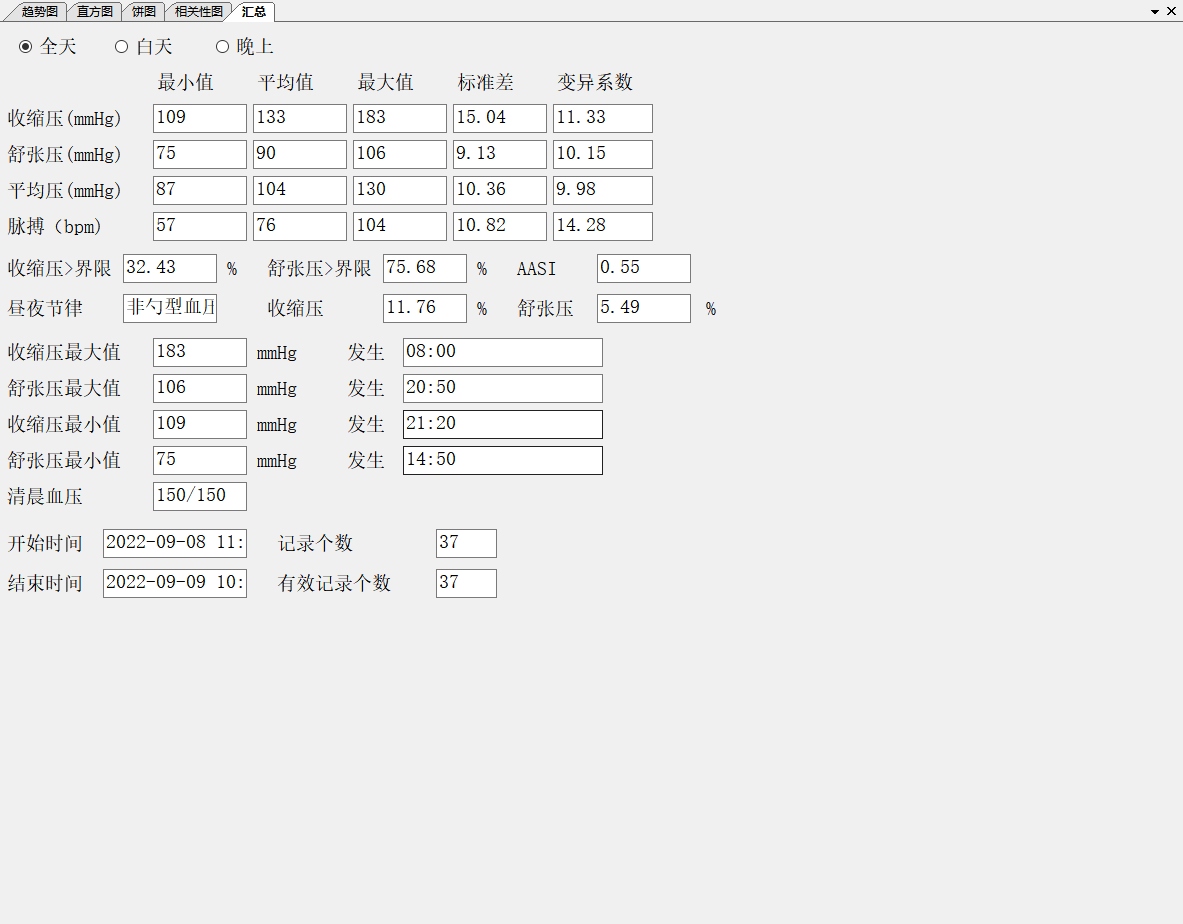Click the 清晨血压 value field
Viewport: 1183px width, 924px height.
(200, 496)
